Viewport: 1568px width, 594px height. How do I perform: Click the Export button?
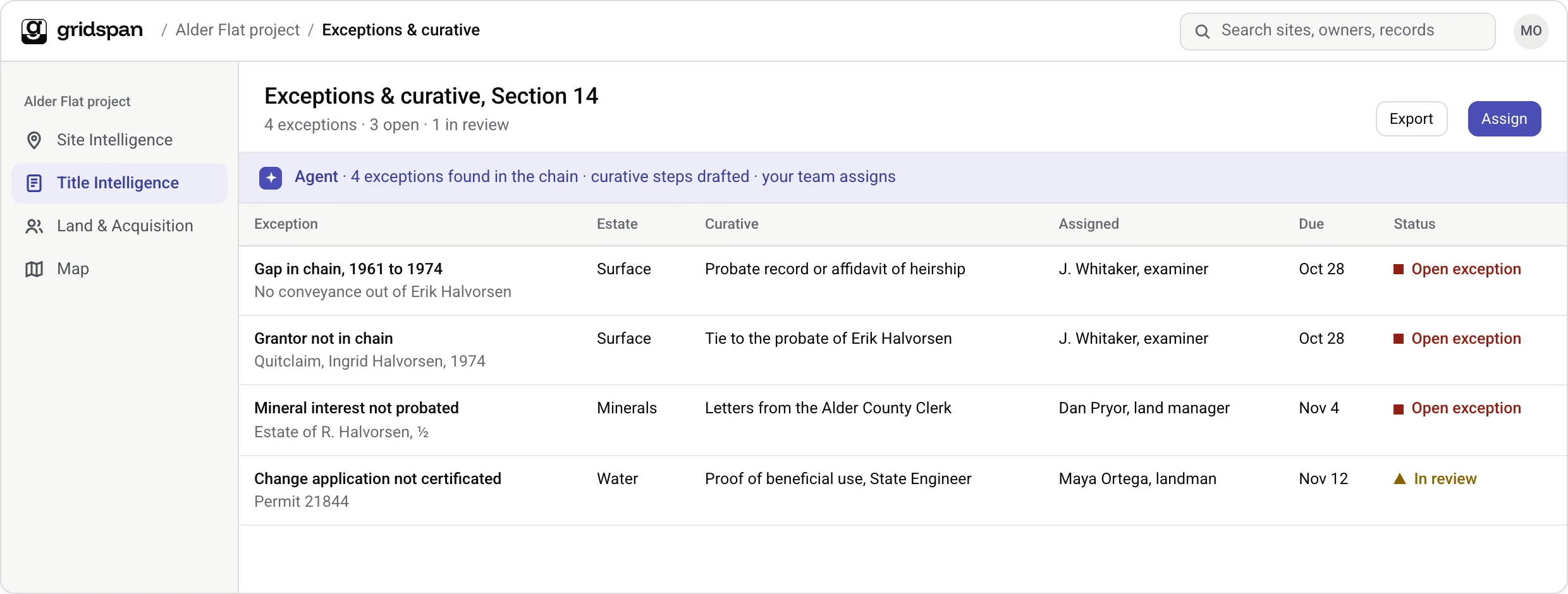pyautogui.click(x=1411, y=119)
